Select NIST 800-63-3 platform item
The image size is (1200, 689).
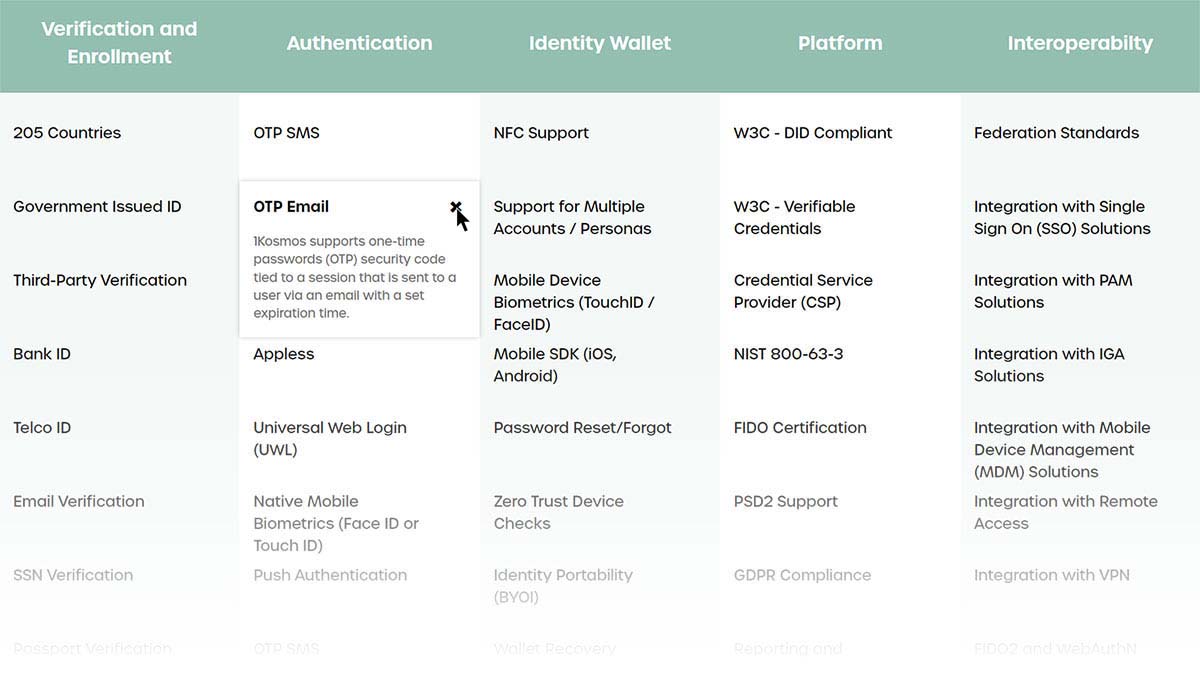(x=788, y=354)
